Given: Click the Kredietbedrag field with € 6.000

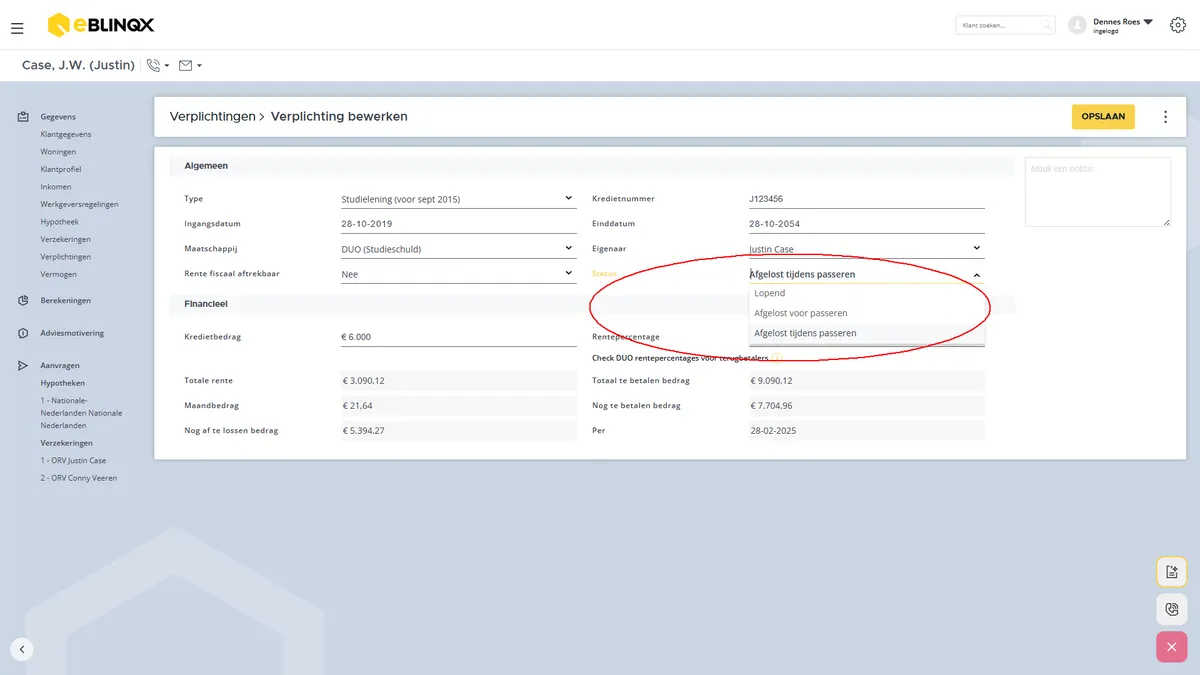Looking at the screenshot, I should pos(458,337).
